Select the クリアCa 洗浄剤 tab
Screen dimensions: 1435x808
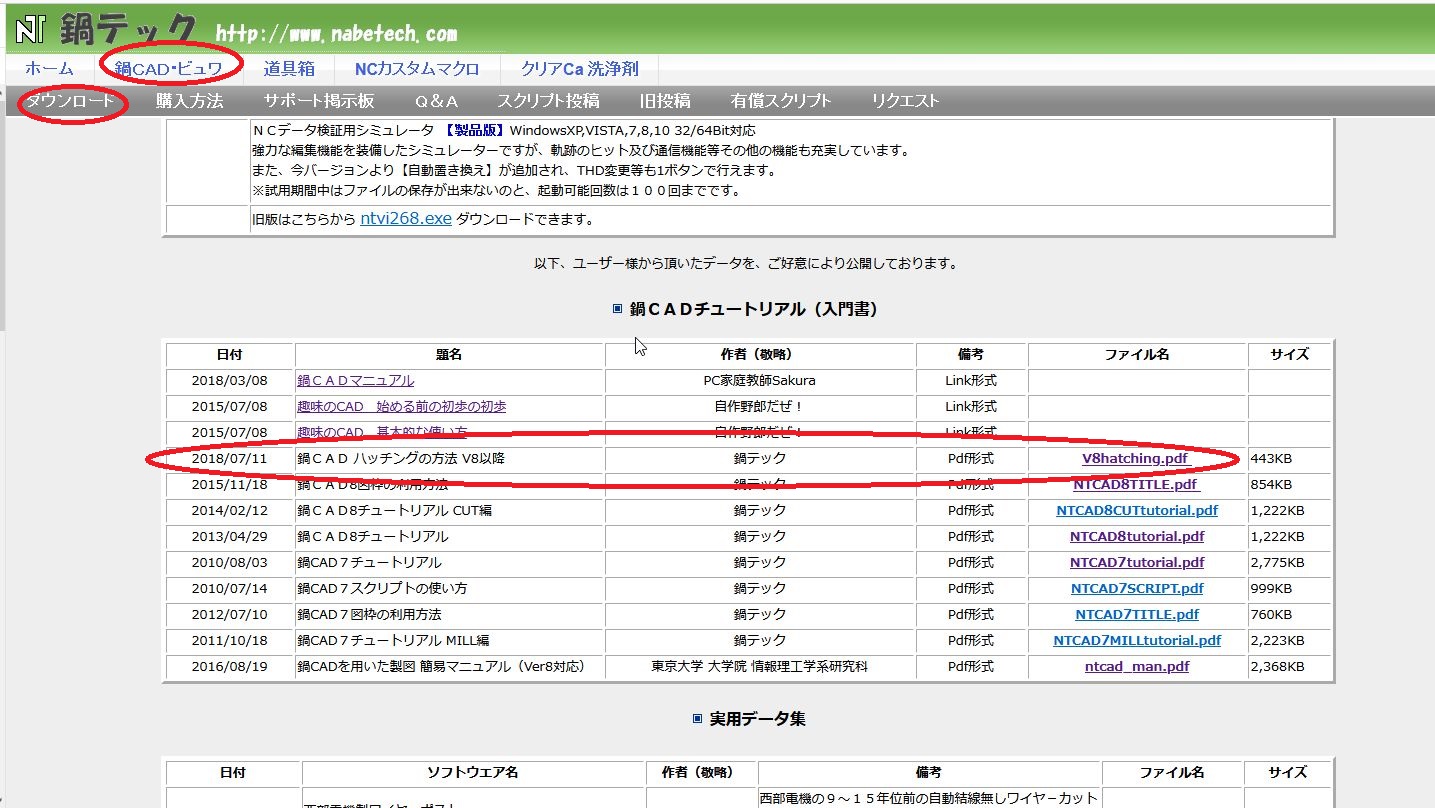tap(579, 69)
